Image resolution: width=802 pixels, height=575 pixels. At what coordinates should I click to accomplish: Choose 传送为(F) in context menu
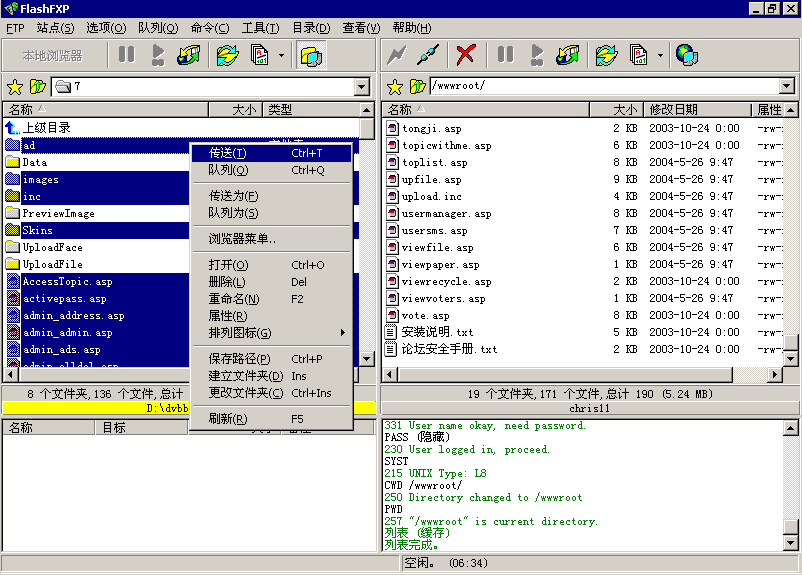(272, 195)
